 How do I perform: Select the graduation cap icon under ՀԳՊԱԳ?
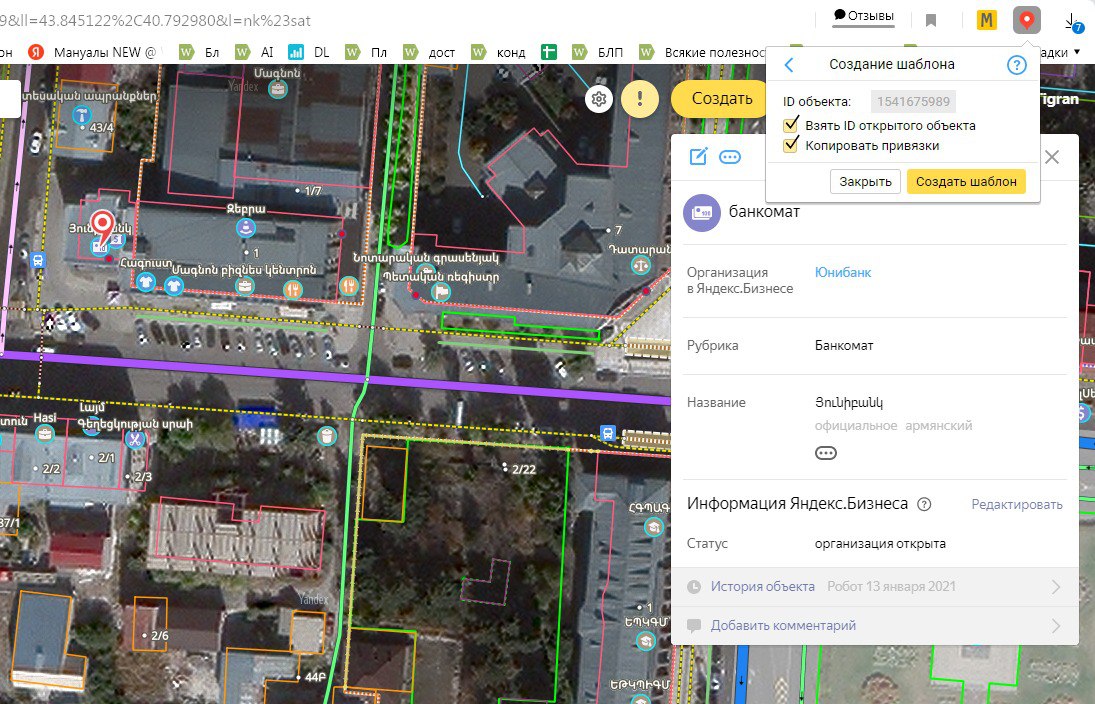pyautogui.click(x=654, y=527)
